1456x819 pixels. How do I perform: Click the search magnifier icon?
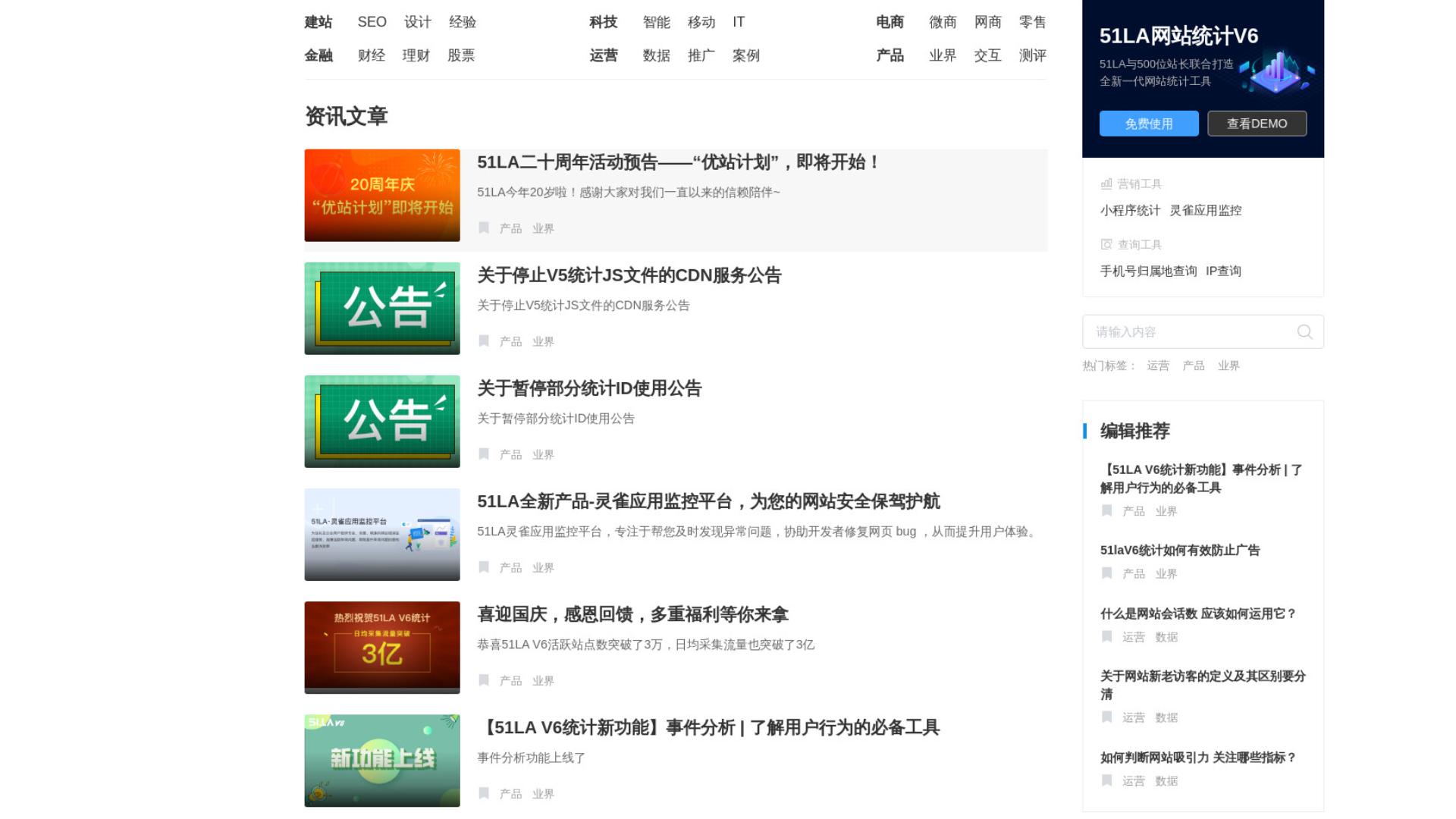[1304, 332]
